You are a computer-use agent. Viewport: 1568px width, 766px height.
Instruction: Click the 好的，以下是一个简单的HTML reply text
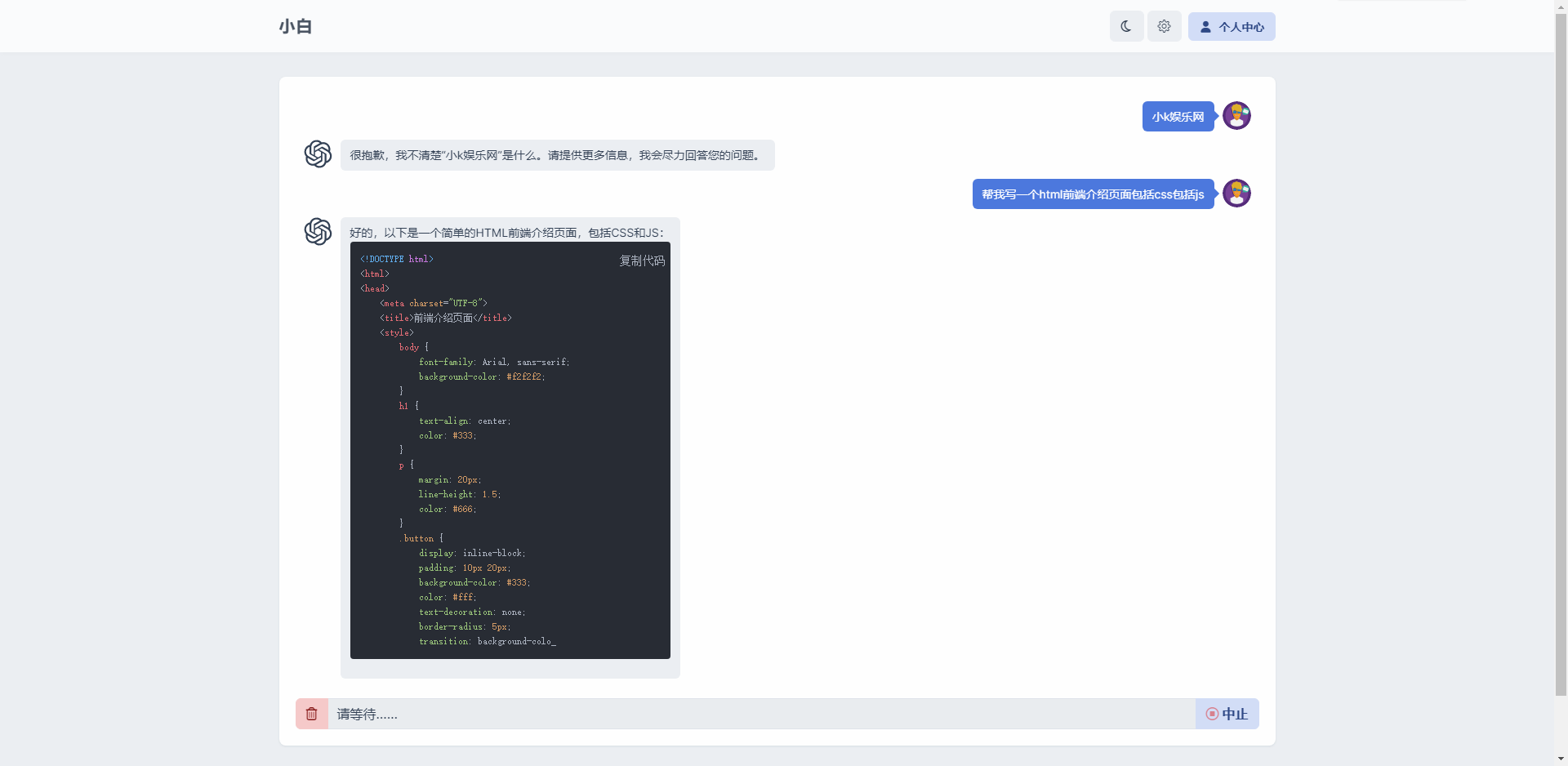click(506, 233)
